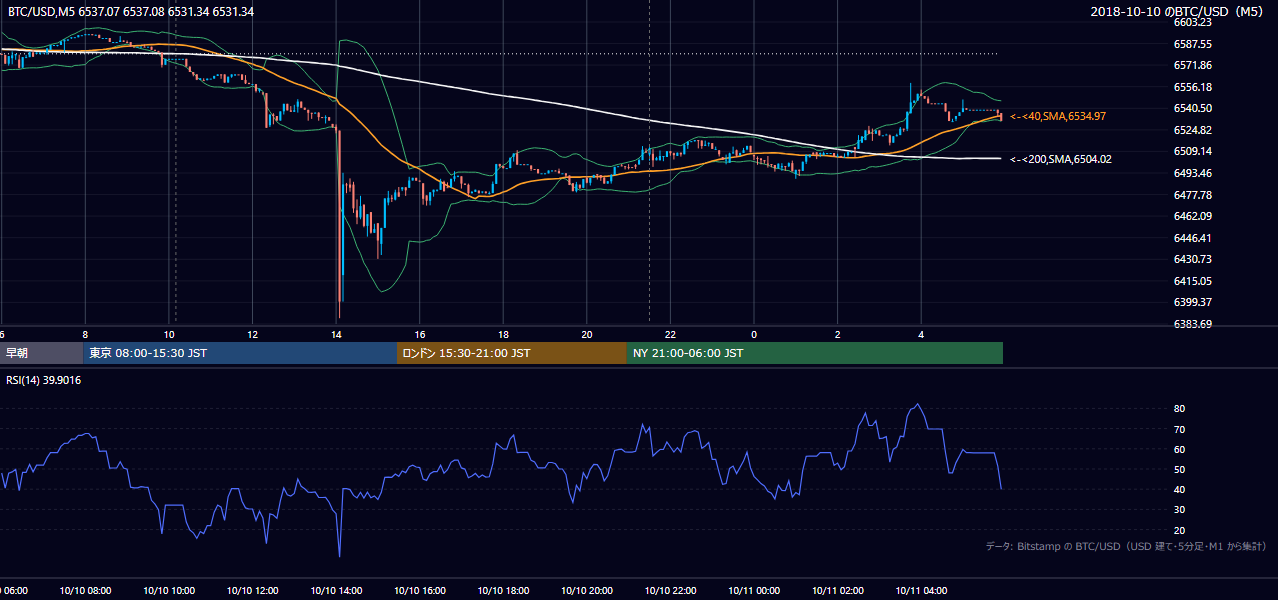
Task: Click the RSI(14) 39.9016 indicator label
Action: click(44, 380)
